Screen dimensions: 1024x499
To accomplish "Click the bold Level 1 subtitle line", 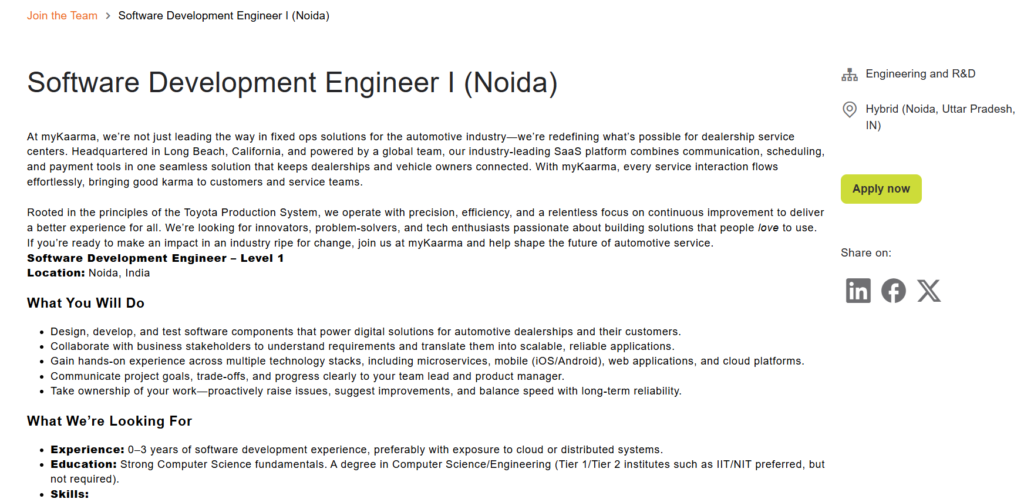I will tap(155, 258).
